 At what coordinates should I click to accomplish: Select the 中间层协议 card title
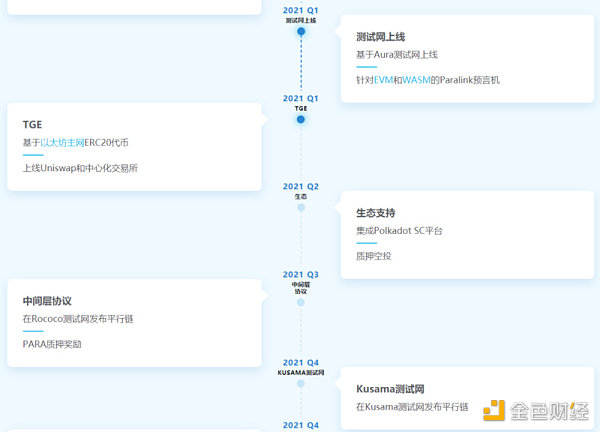point(47,301)
